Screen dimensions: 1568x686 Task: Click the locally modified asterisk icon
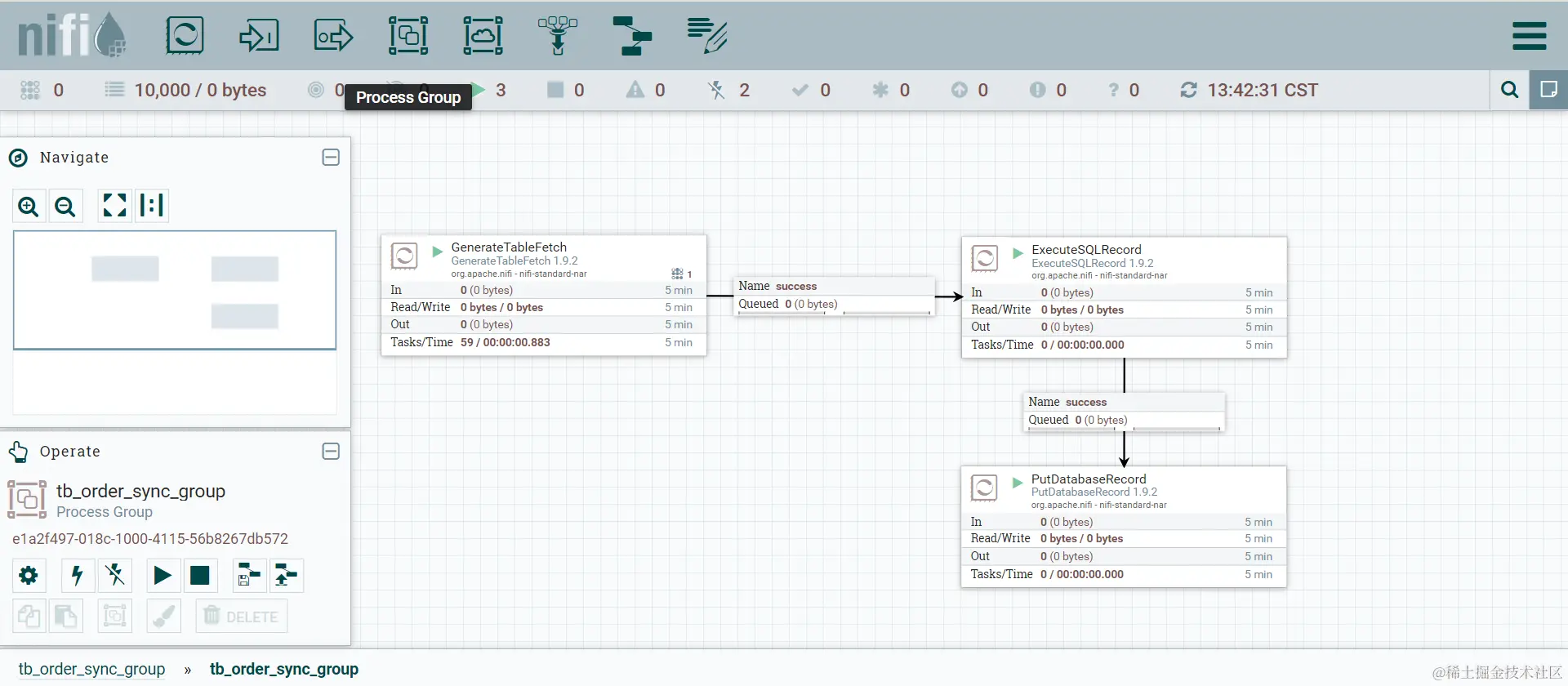(x=880, y=90)
